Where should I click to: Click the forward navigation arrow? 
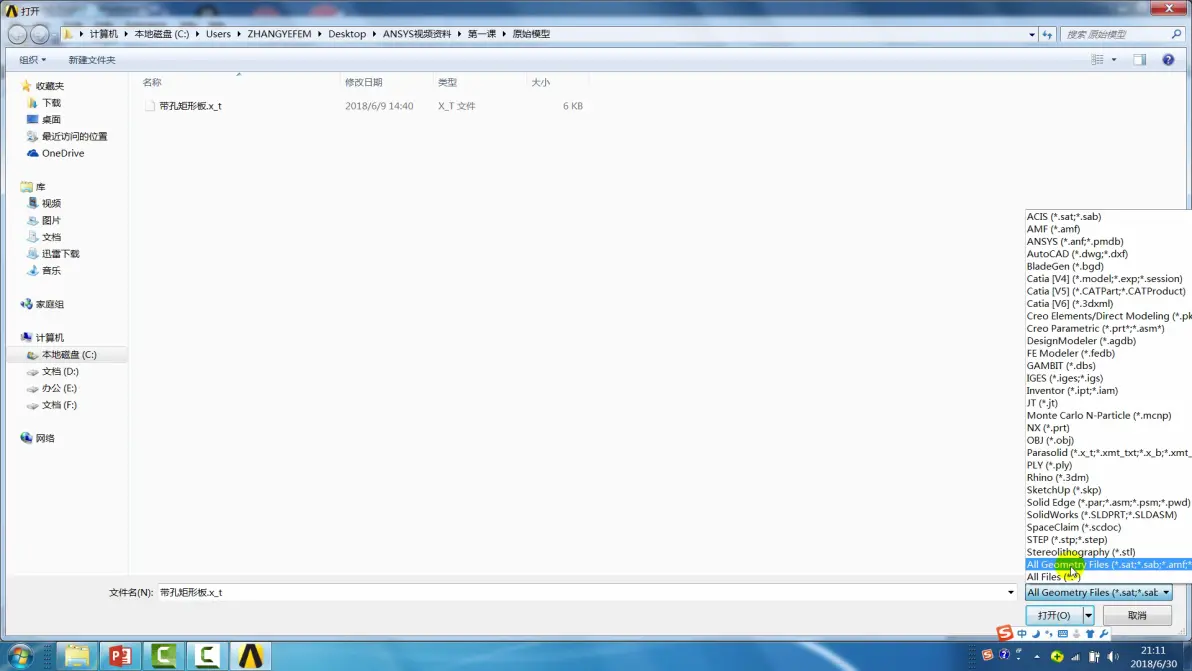coord(40,34)
